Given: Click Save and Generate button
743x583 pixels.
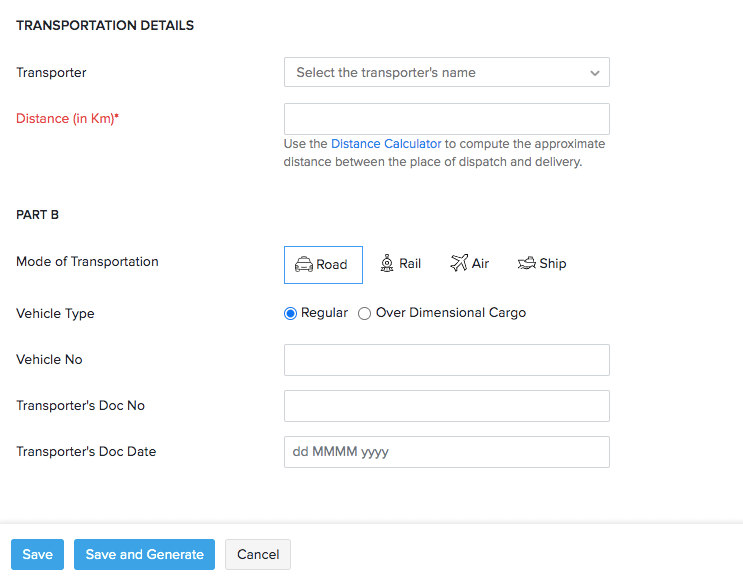Looking at the screenshot, I should [x=144, y=555].
